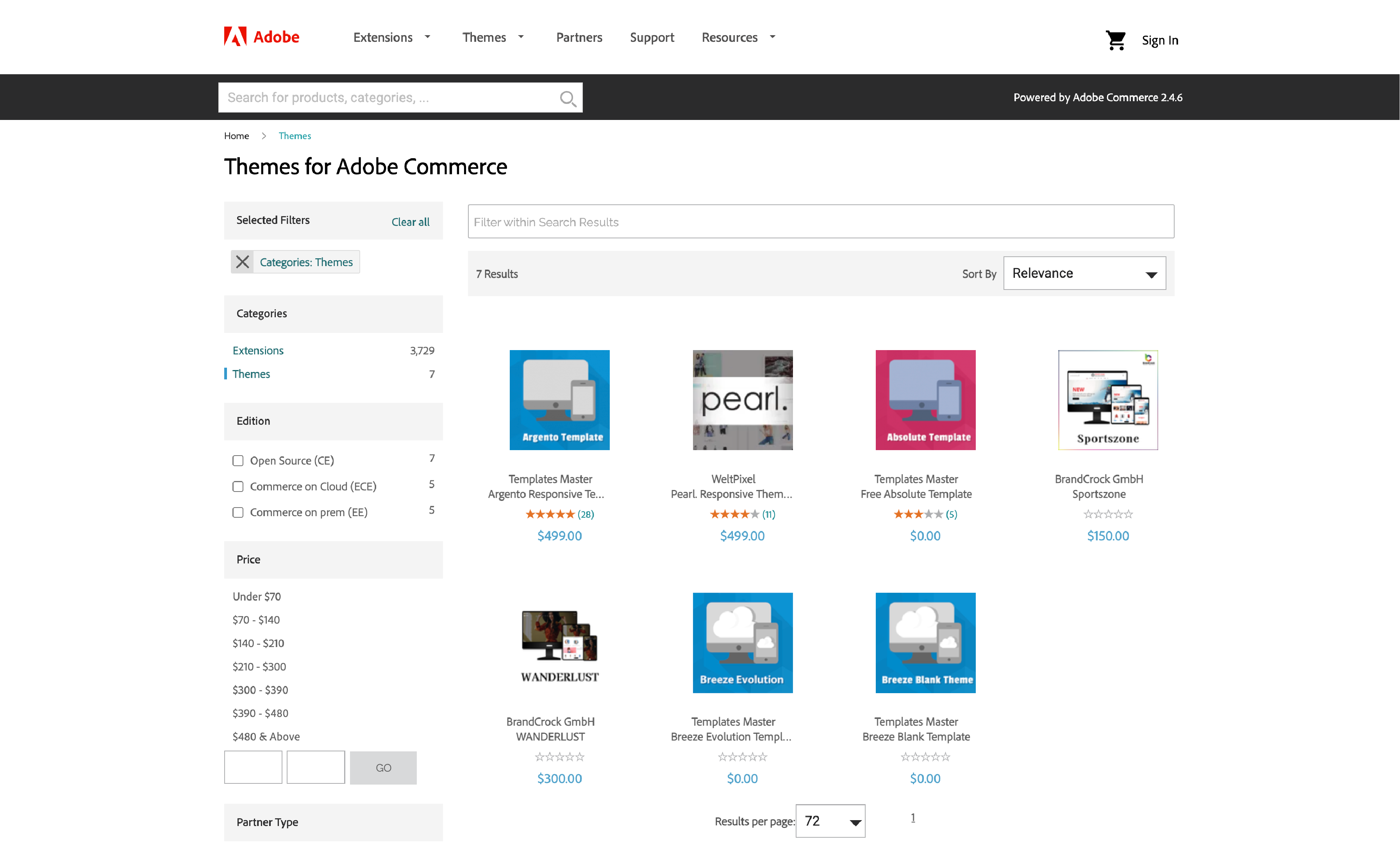Open Support in top navigation

click(652, 37)
